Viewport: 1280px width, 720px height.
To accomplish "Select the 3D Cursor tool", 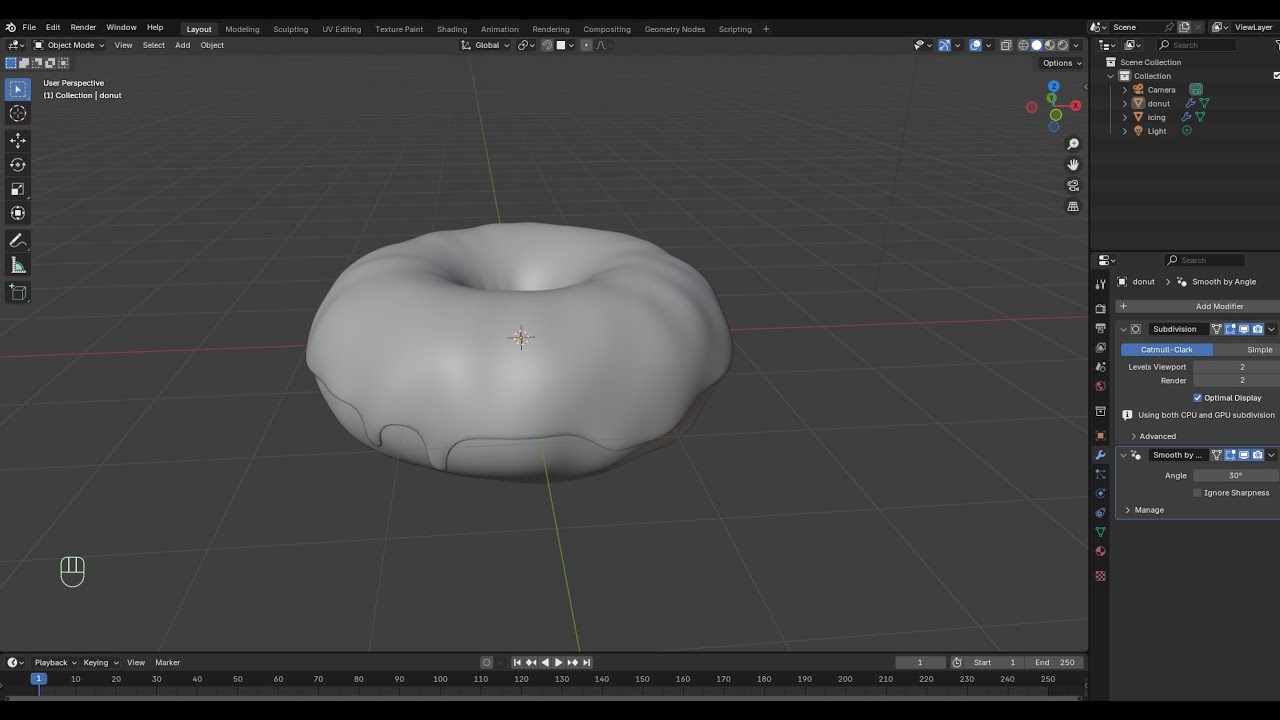I will tap(18, 113).
